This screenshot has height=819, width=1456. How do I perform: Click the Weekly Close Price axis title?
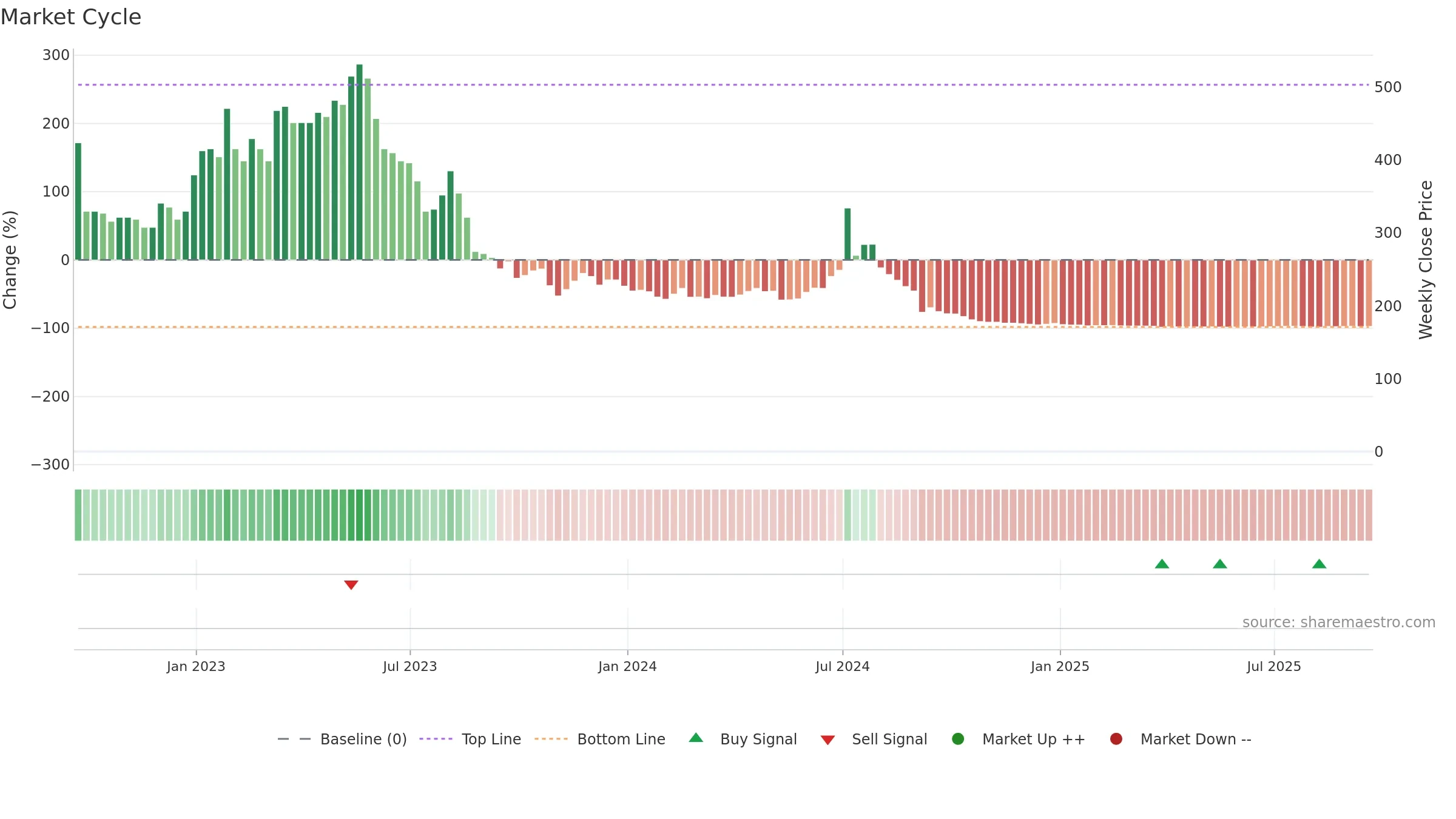tap(1426, 260)
